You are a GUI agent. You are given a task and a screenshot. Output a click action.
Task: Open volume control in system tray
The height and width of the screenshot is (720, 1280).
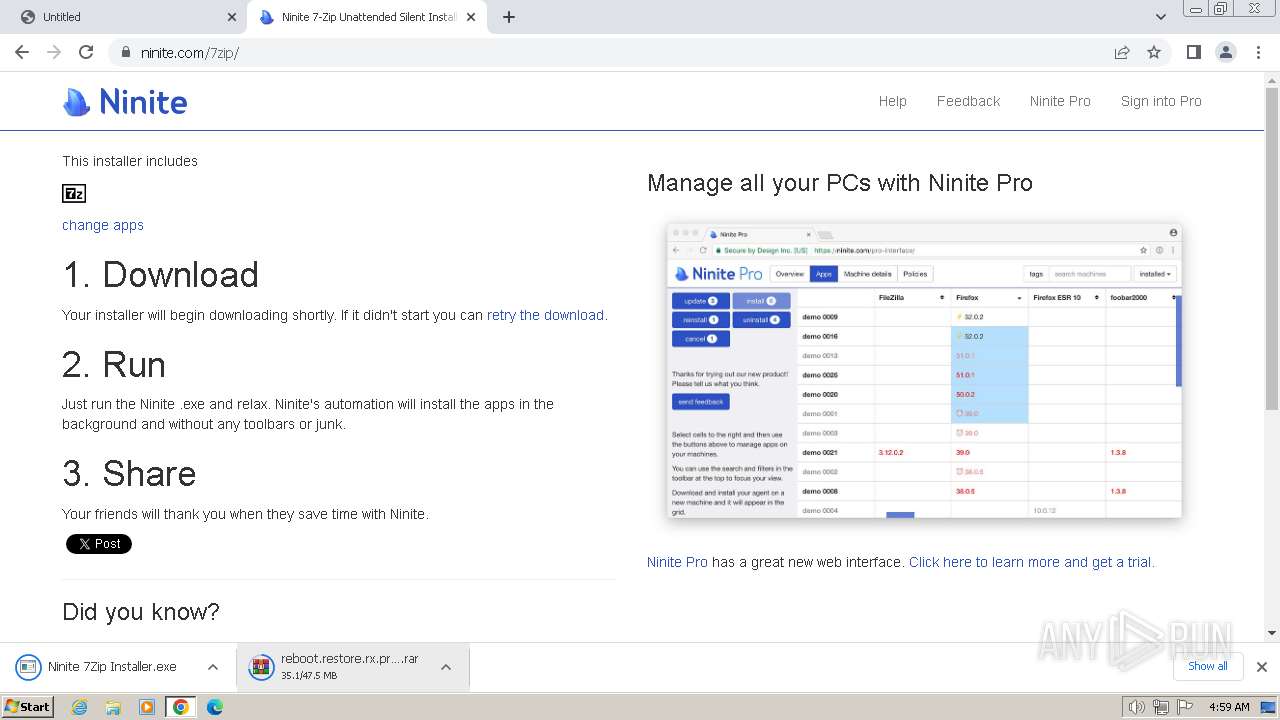click(1137, 707)
